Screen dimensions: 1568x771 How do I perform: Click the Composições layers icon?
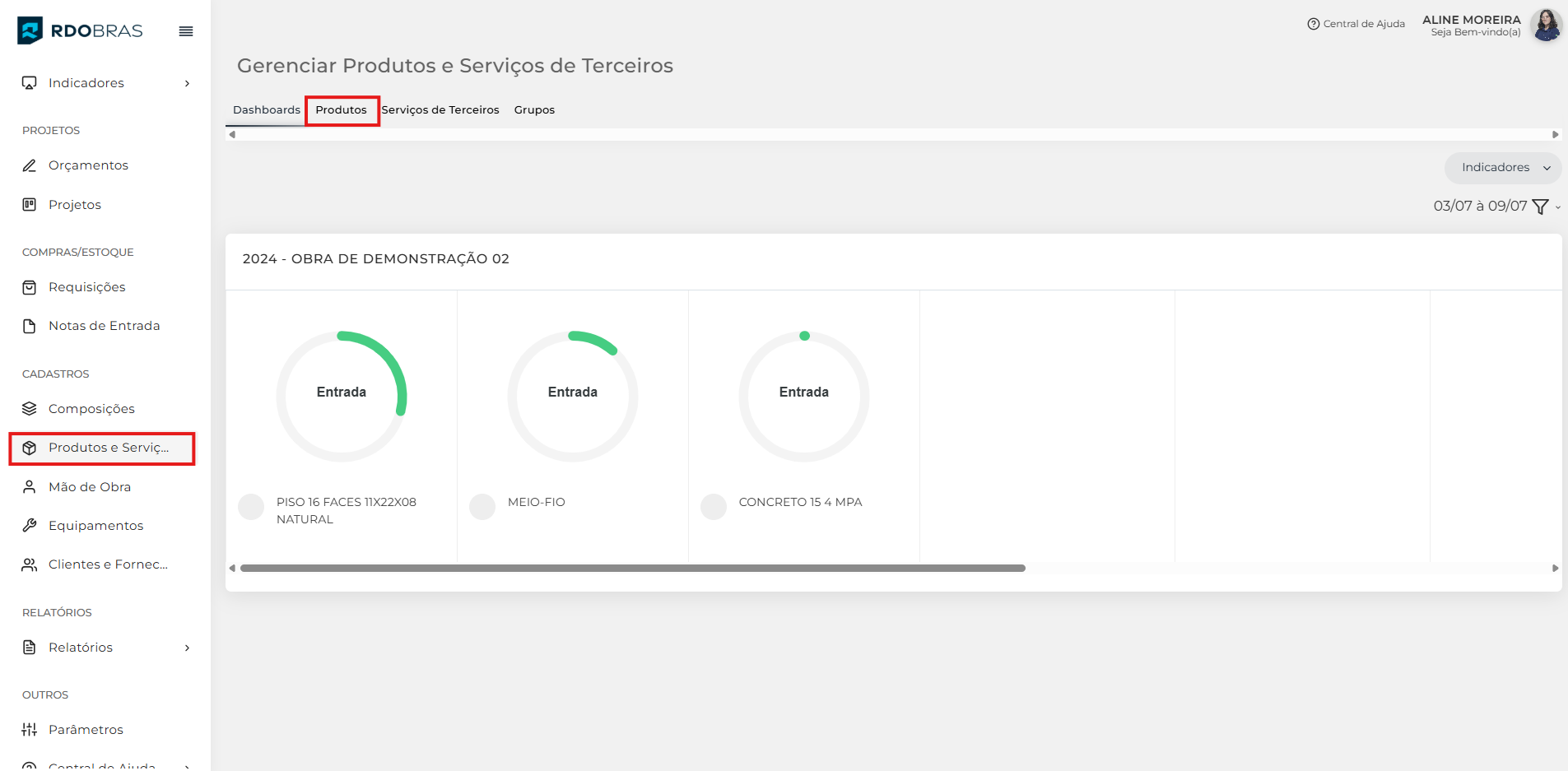click(30, 409)
